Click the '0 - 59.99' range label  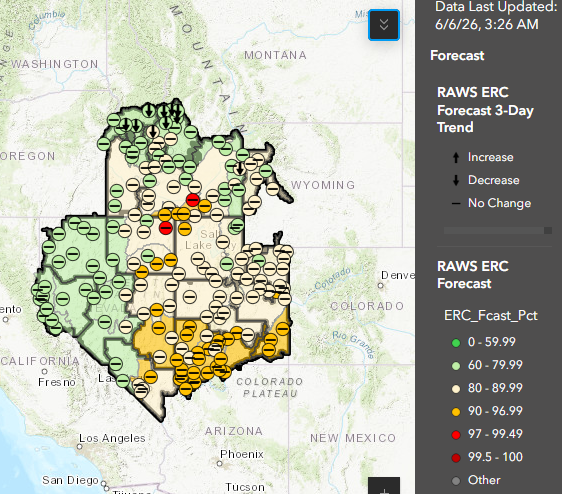point(492,342)
